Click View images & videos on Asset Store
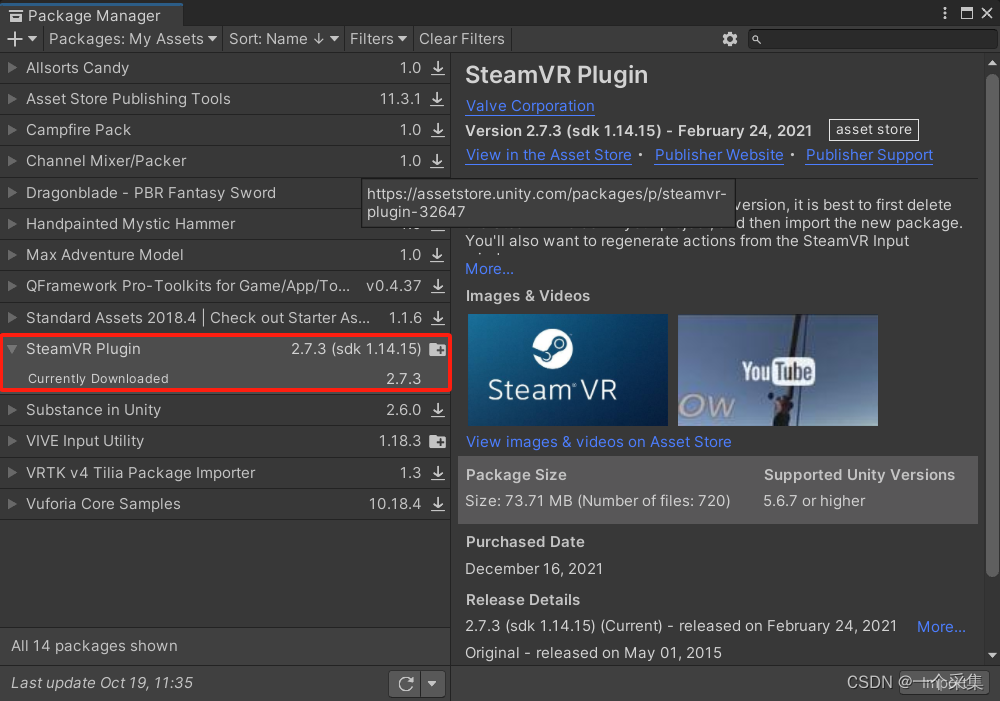 coord(598,442)
